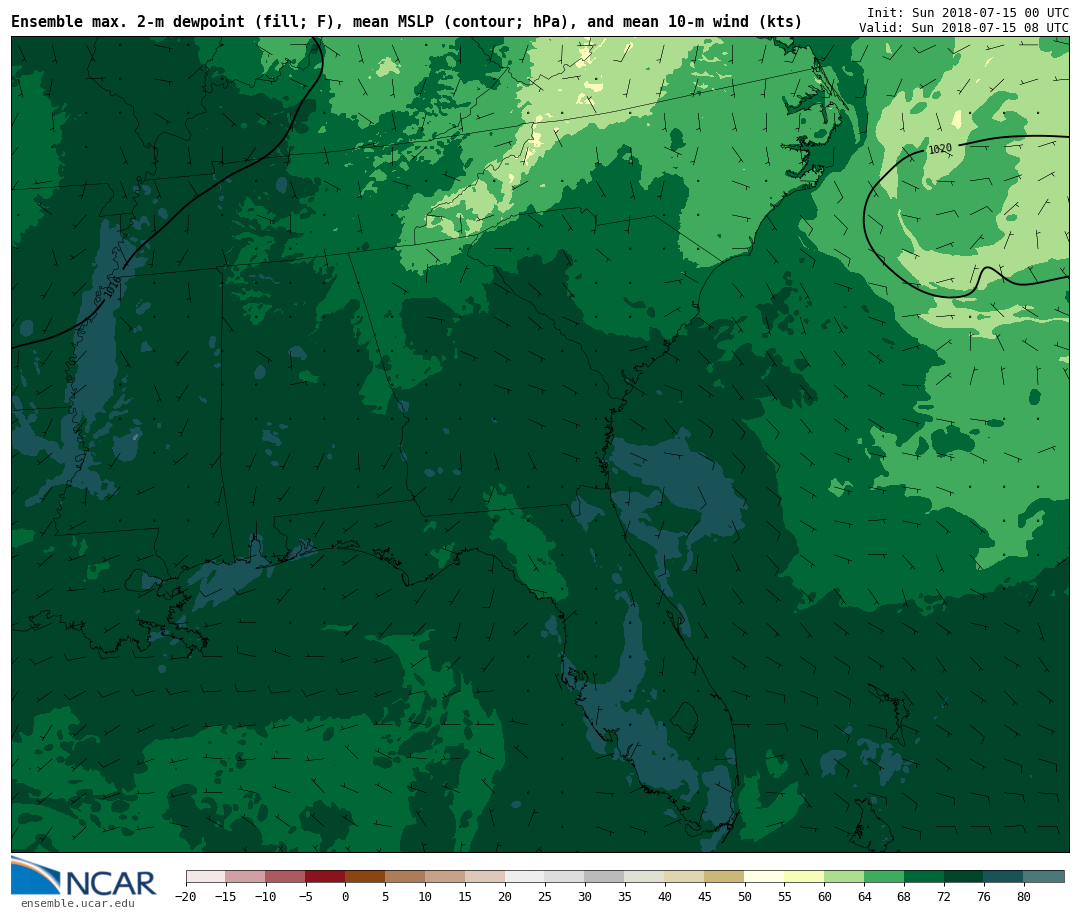1080x915 pixels.
Task: Choose the light green 60 to 64 swatch
Action: pyautogui.click(x=844, y=877)
